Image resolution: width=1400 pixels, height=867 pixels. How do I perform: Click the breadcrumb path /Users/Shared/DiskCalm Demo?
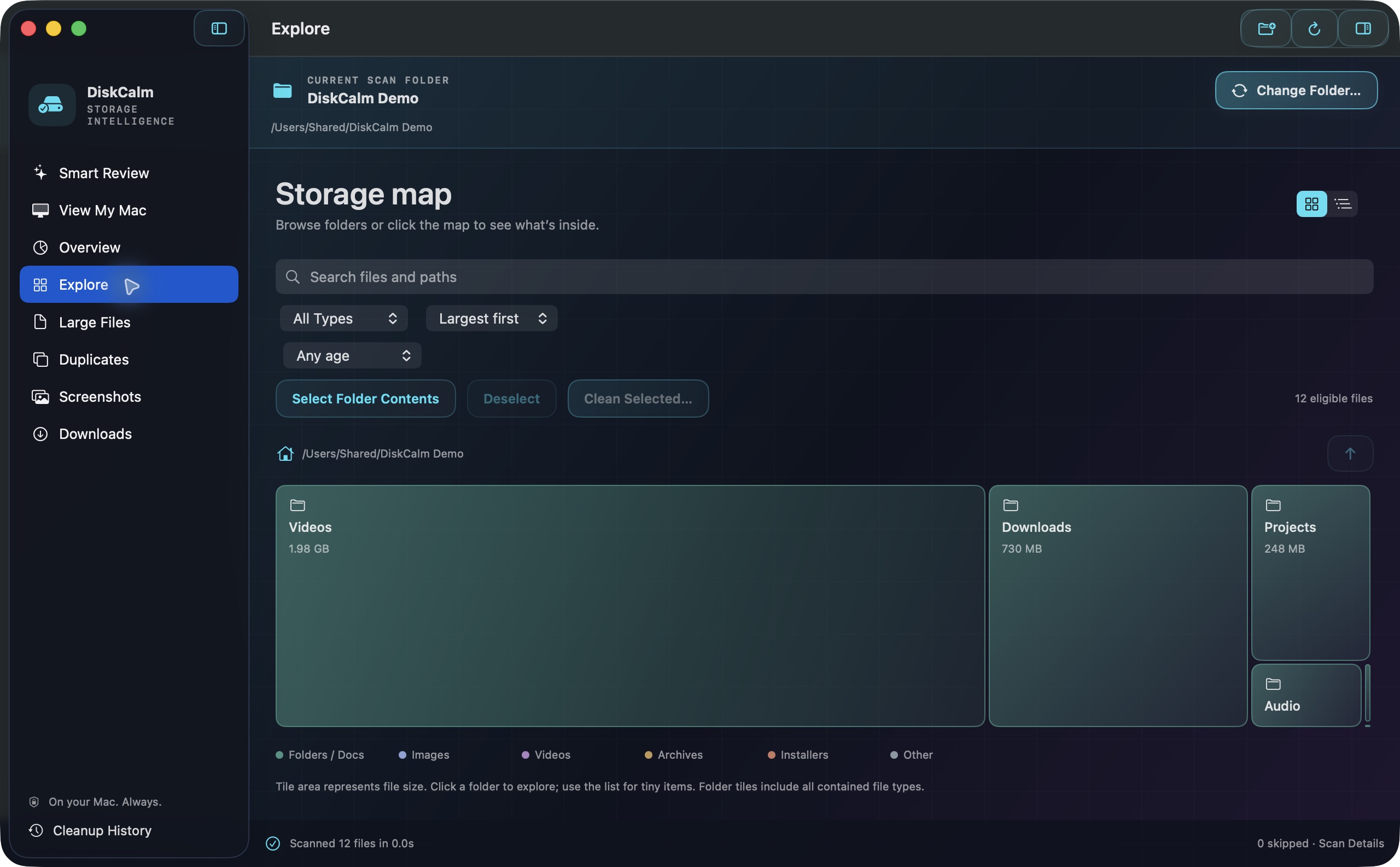point(383,454)
